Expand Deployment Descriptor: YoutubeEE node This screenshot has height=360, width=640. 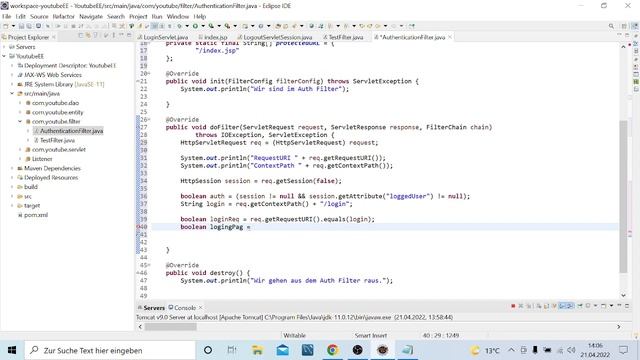(x=12, y=66)
